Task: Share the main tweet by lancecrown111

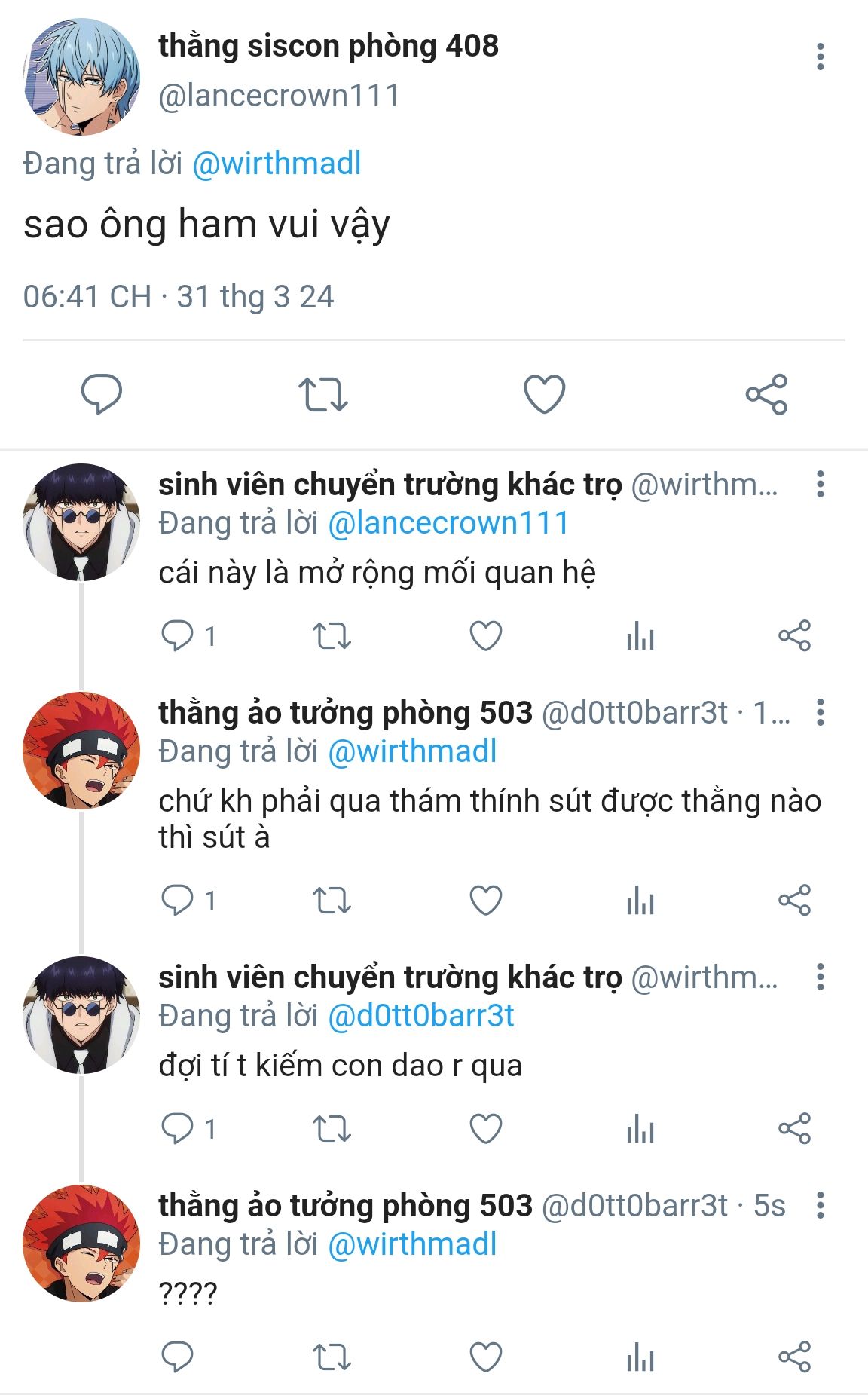Action: tap(766, 394)
